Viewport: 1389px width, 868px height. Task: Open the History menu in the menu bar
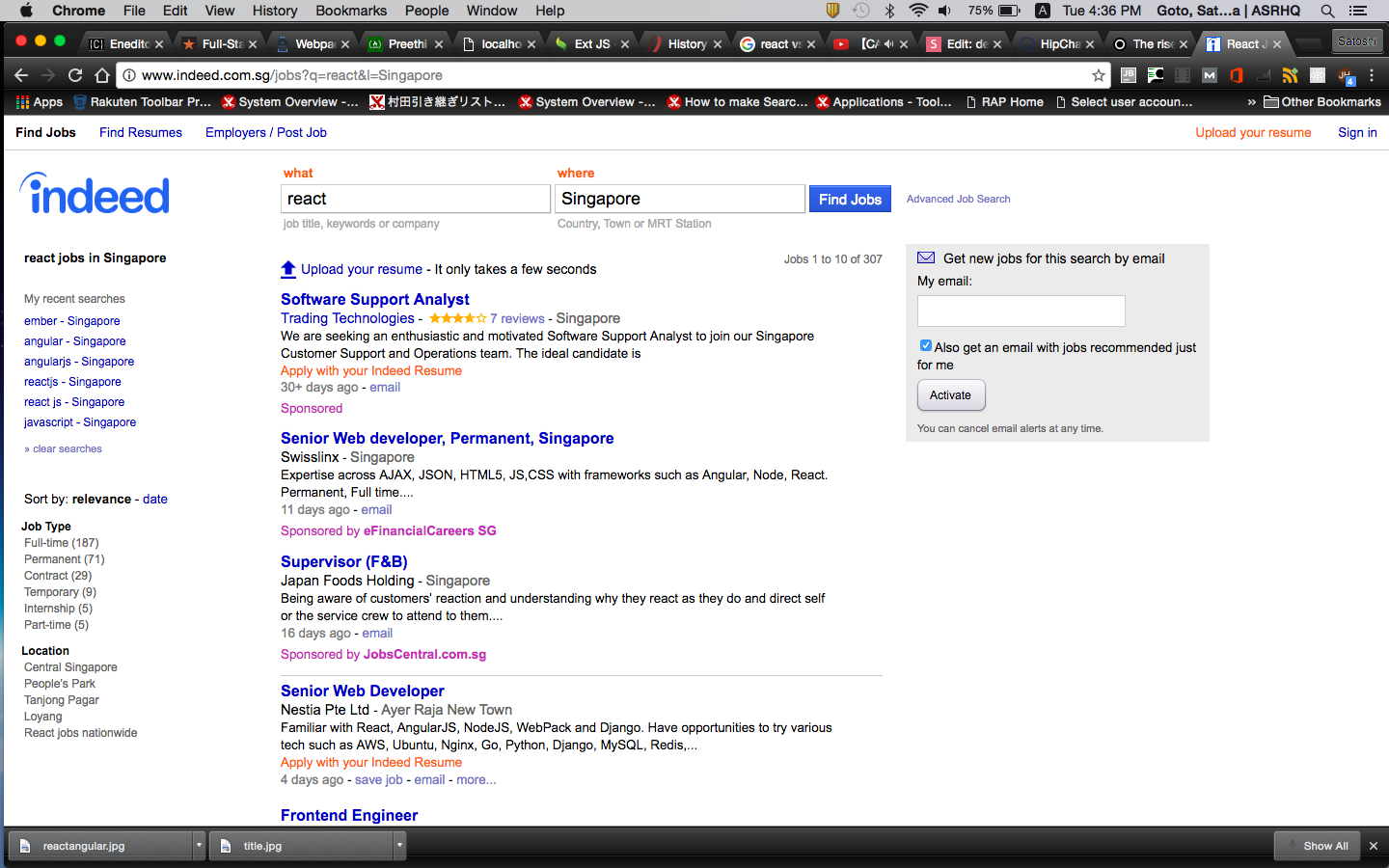pyautogui.click(x=275, y=11)
